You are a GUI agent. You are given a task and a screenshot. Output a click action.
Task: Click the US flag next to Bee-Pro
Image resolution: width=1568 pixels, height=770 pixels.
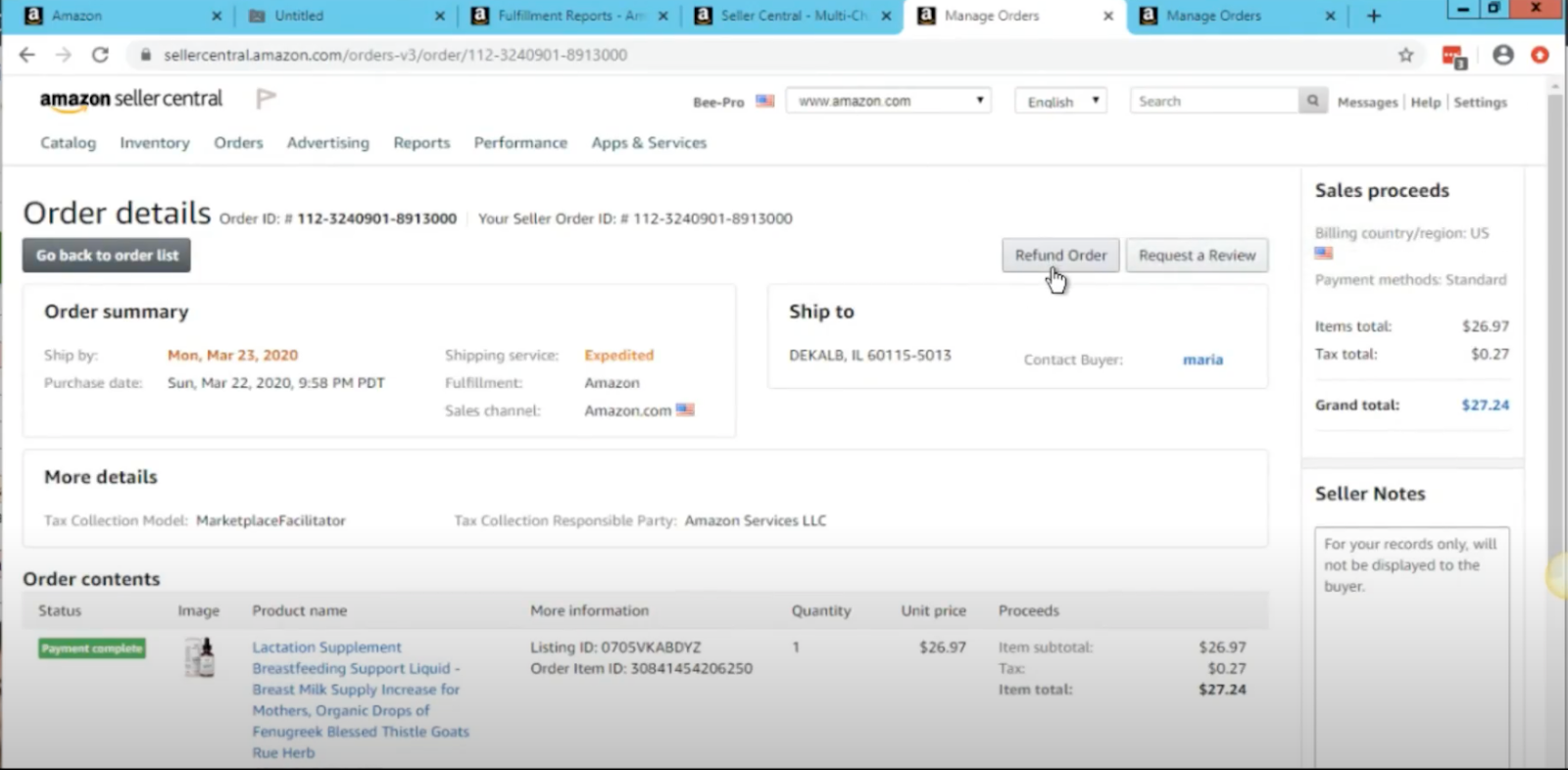pyautogui.click(x=765, y=101)
